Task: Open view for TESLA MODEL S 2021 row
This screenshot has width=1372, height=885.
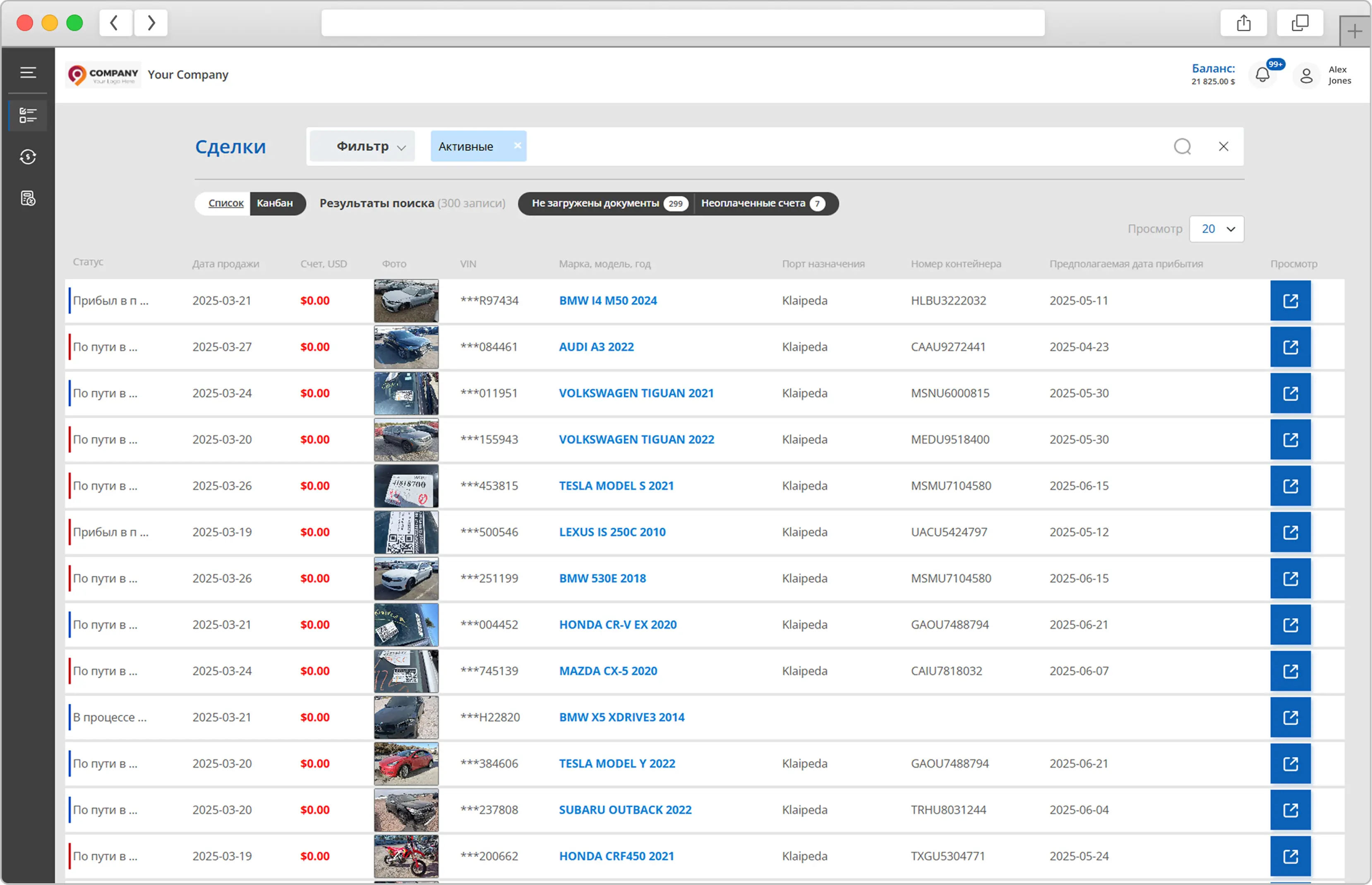Action: (x=1290, y=486)
